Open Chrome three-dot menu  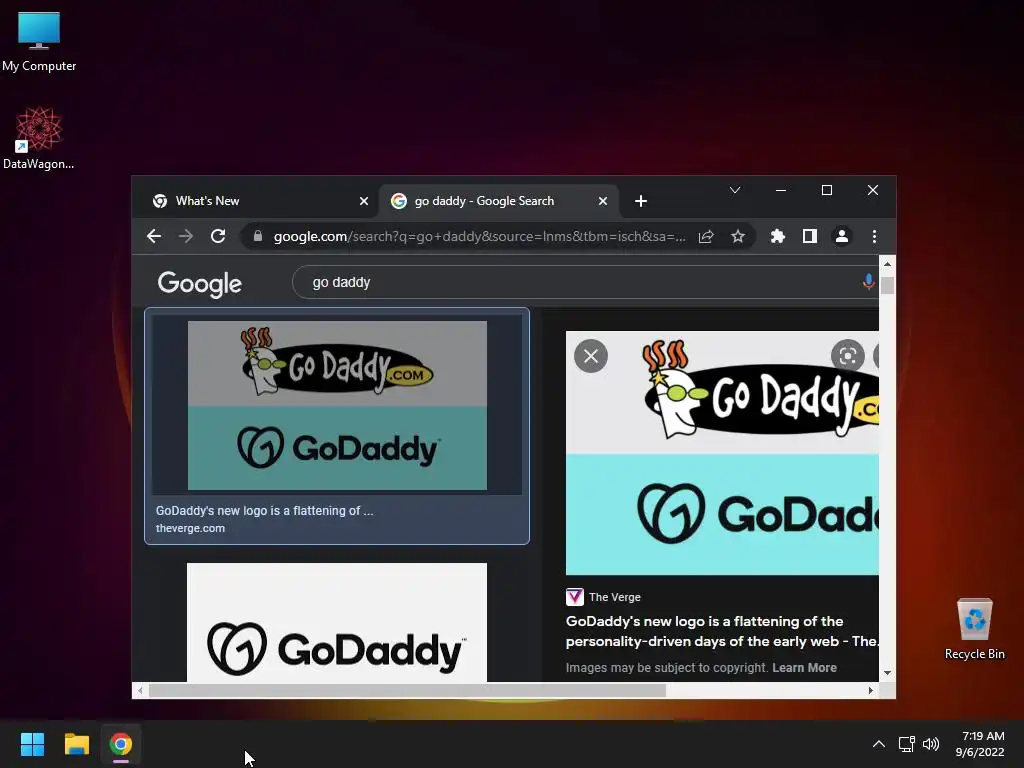874,236
